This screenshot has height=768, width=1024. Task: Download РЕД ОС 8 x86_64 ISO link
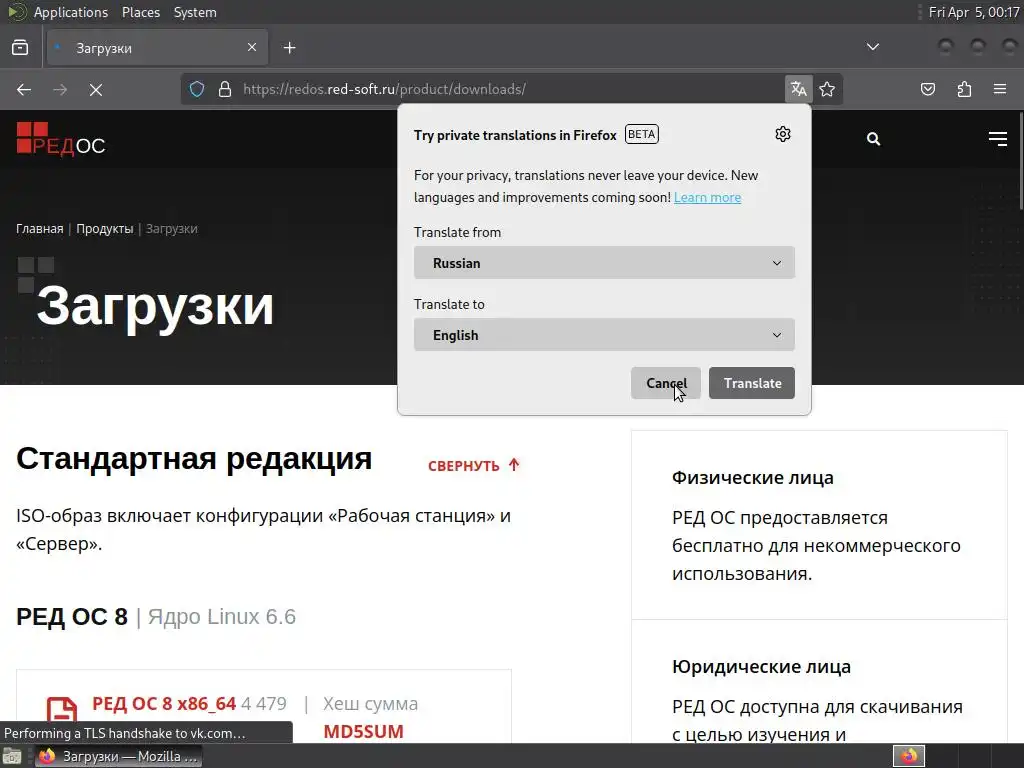(x=164, y=703)
